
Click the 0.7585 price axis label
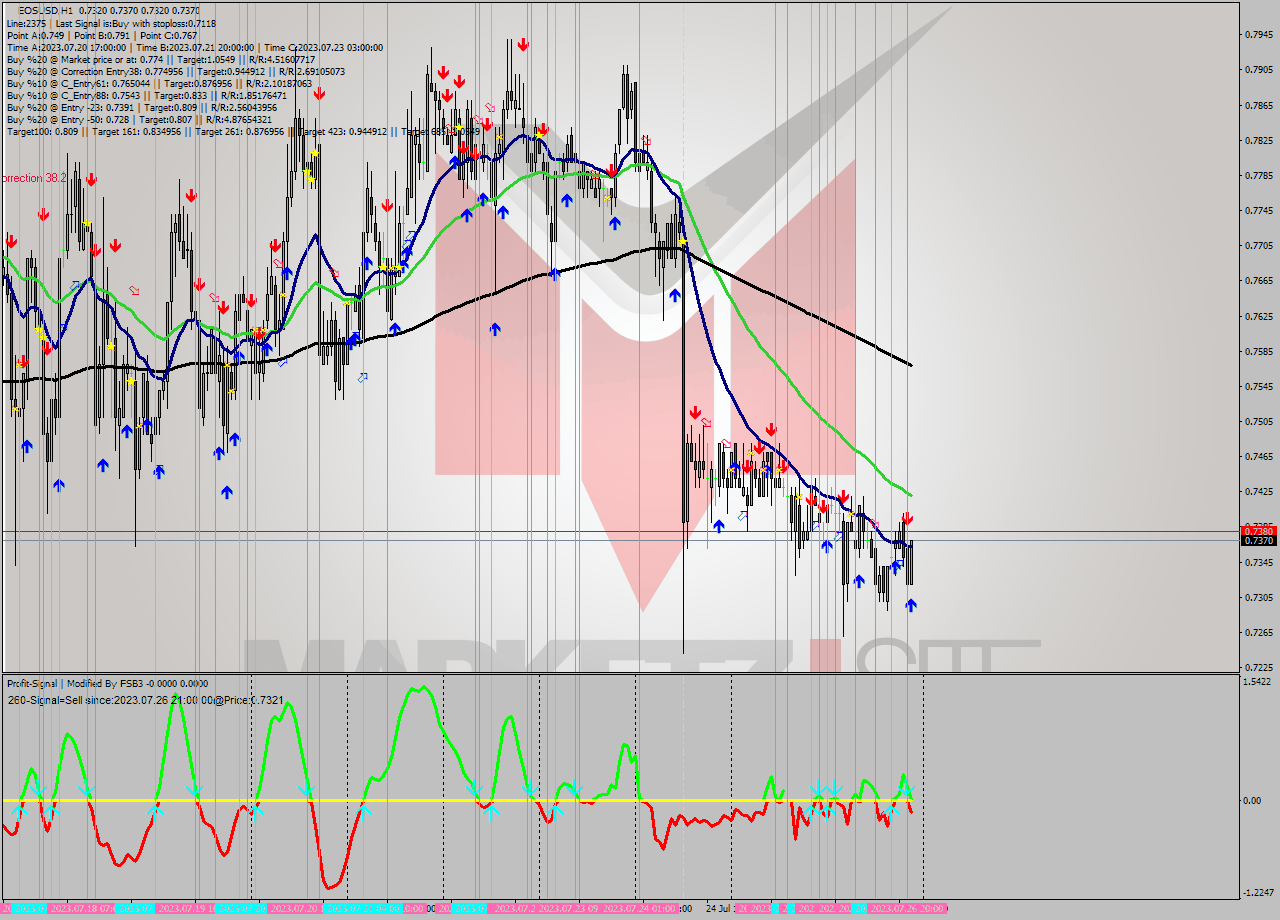click(x=1260, y=352)
